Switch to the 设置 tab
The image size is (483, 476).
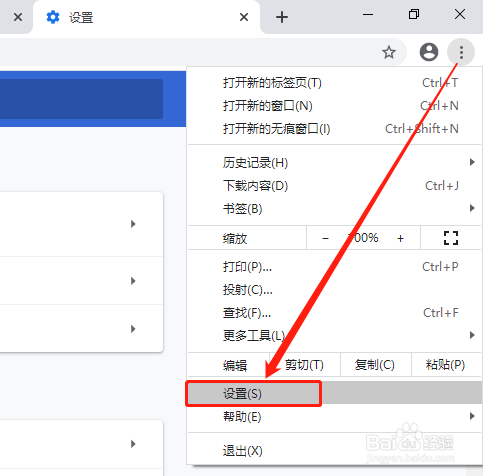point(147,17)
